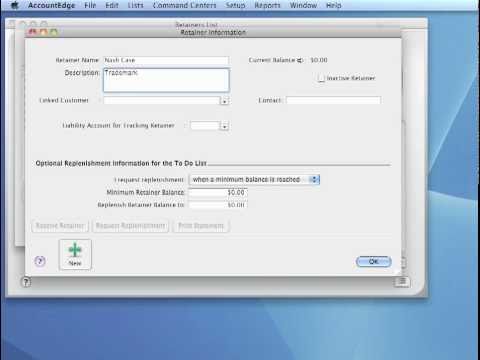Screen dimensions: 480x360
Task: Click the list icon in the Retainers List window
Action: (x=402, y=282)
